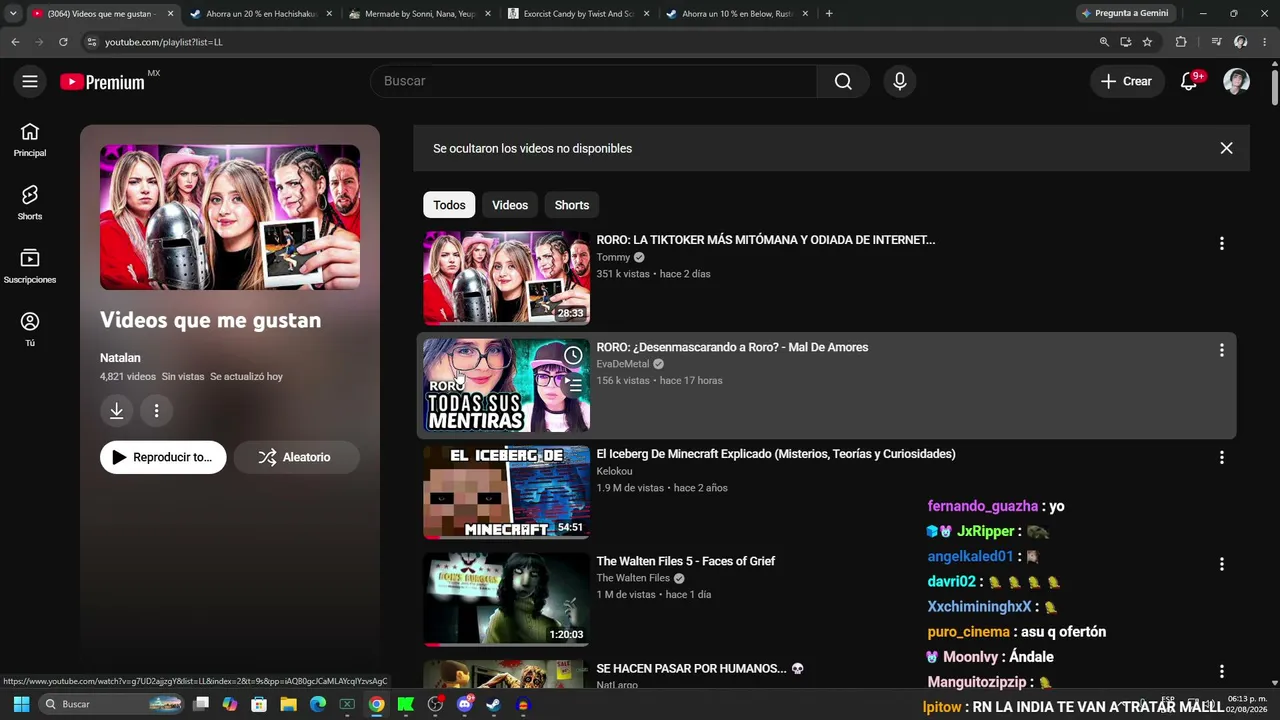Download the playlist with the arrow icon
Image resolution: width=1280 pixels, height=720 pixels.
pyautogui.click(x=116, y=410)
